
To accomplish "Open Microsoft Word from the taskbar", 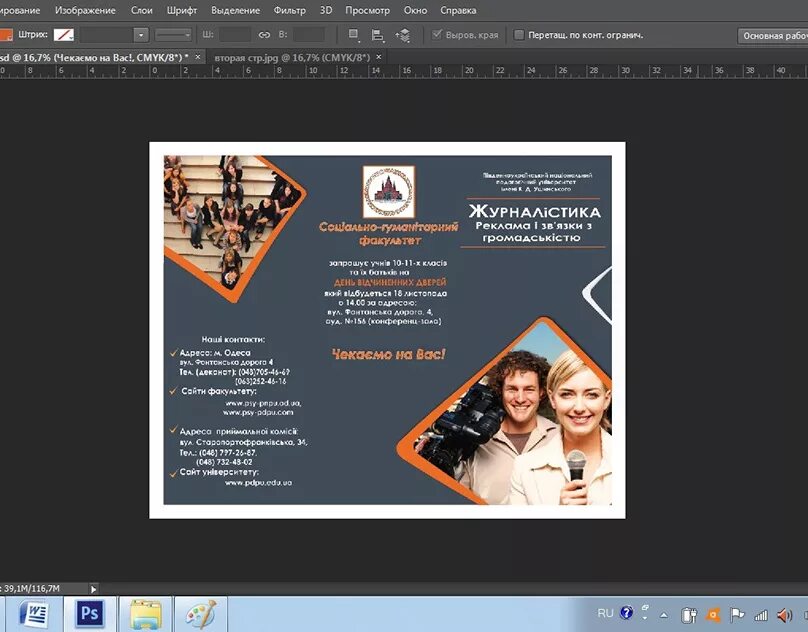I will 34,614.
